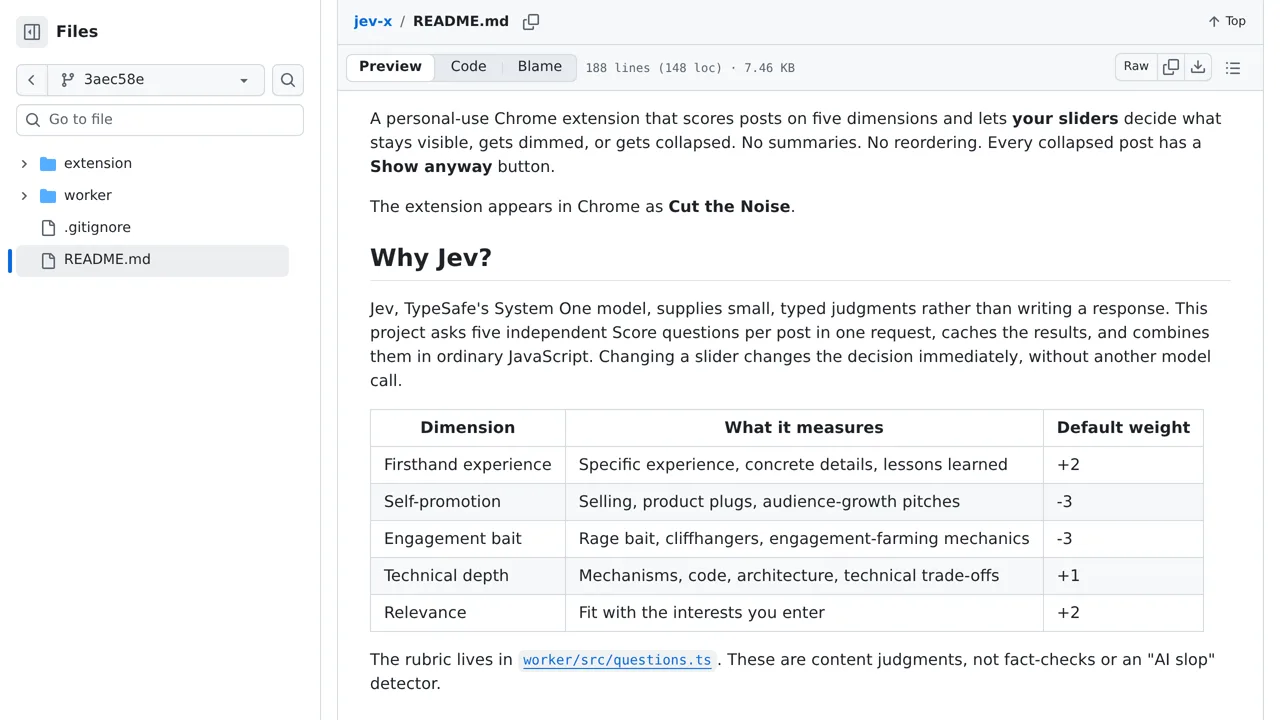
Task: Click the Dimension column header
Action: (468, 428)
